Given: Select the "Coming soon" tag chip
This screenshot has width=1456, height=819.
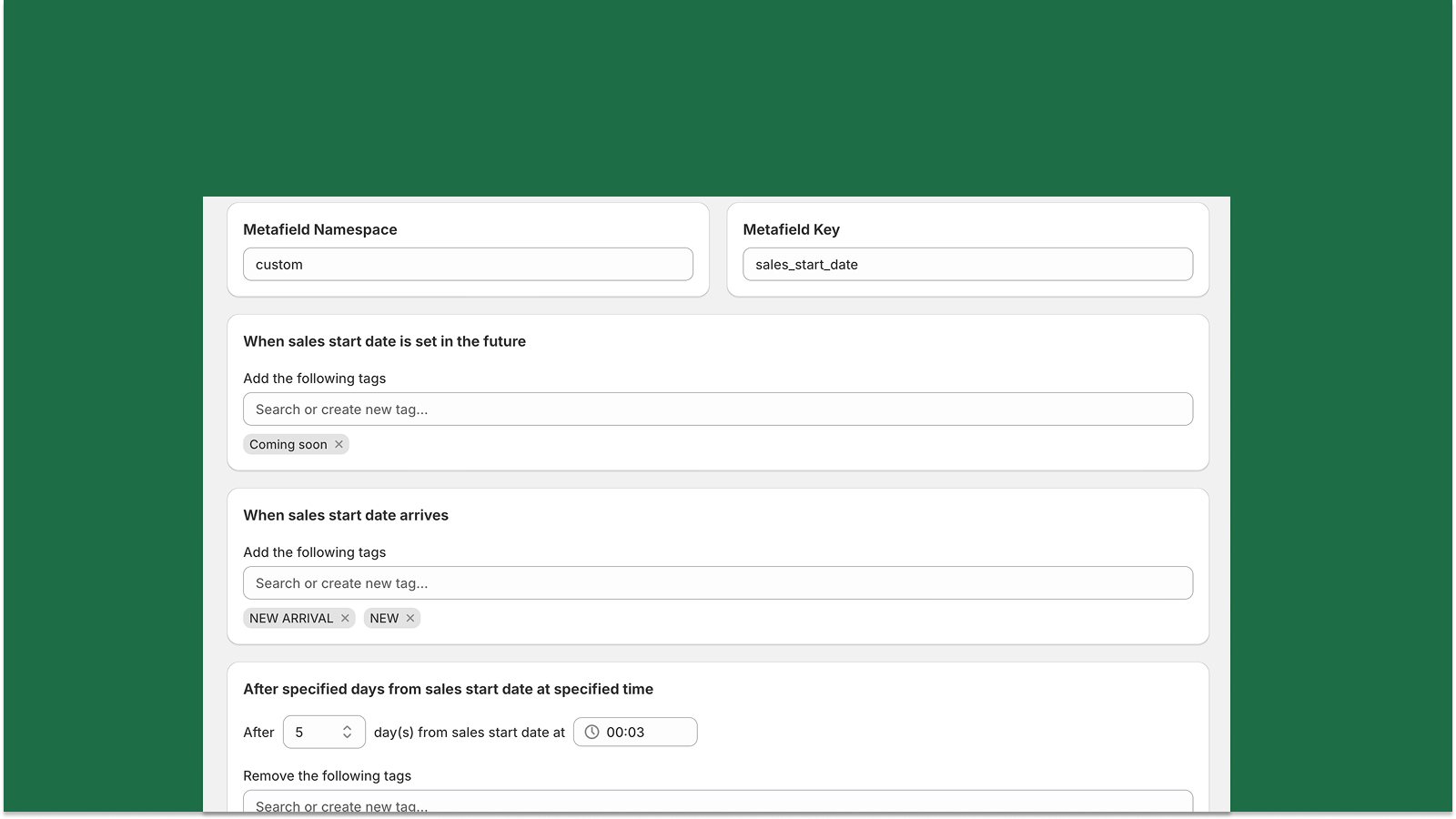Looking at the screenshot, I should pos(289,444).
